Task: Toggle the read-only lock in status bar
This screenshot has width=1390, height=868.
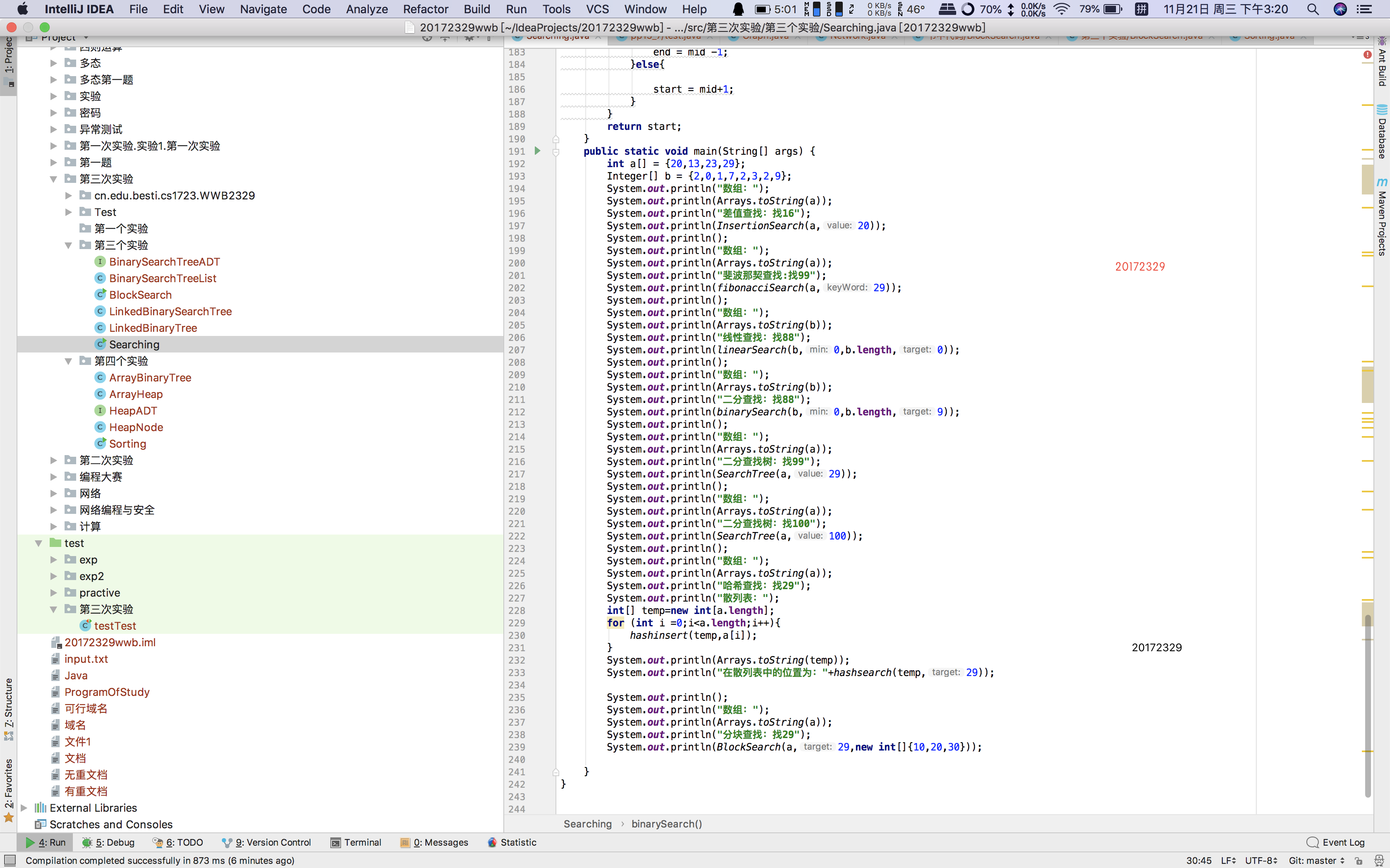Action: pos(1358,860)
